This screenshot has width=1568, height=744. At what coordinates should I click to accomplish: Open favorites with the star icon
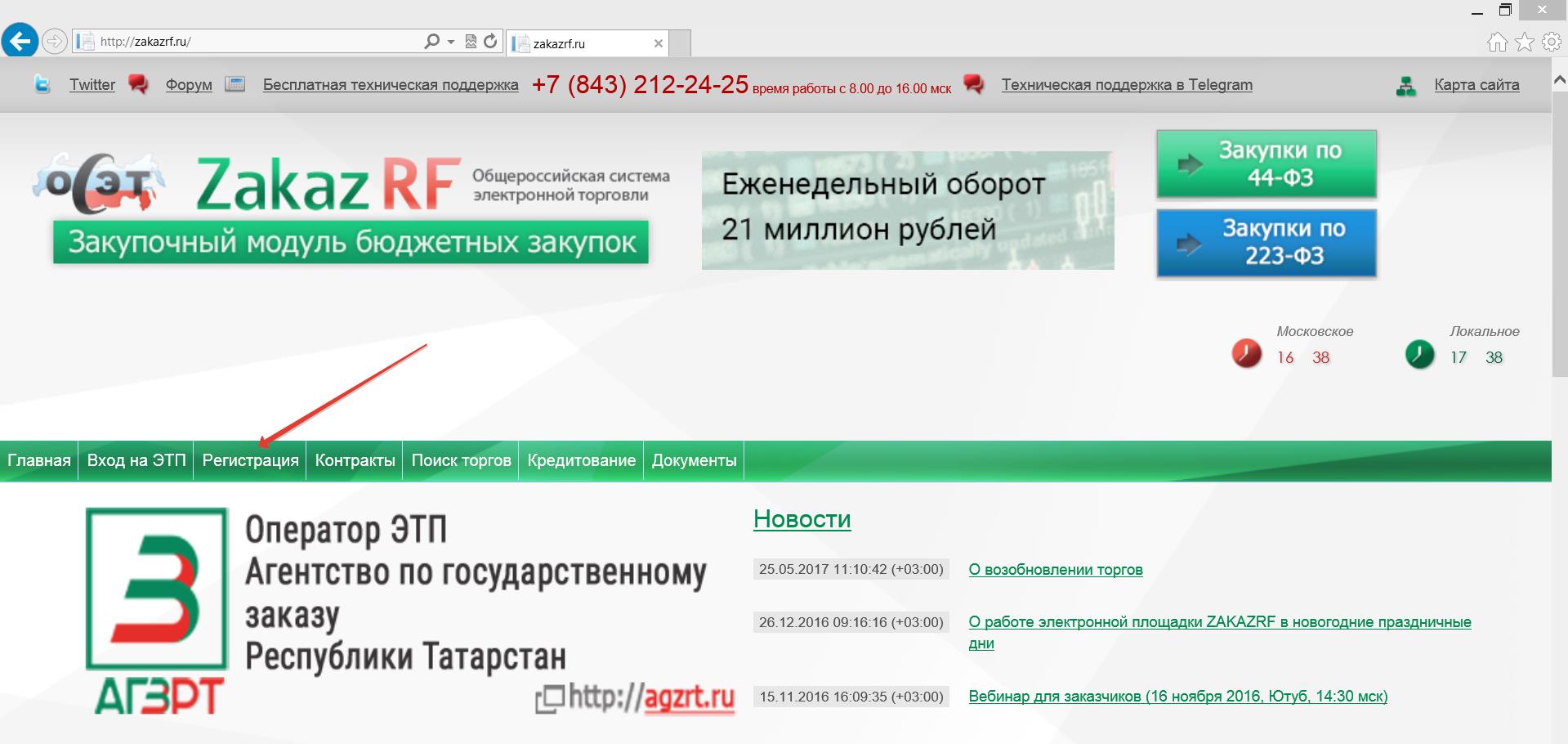(x=1525, y=43)
